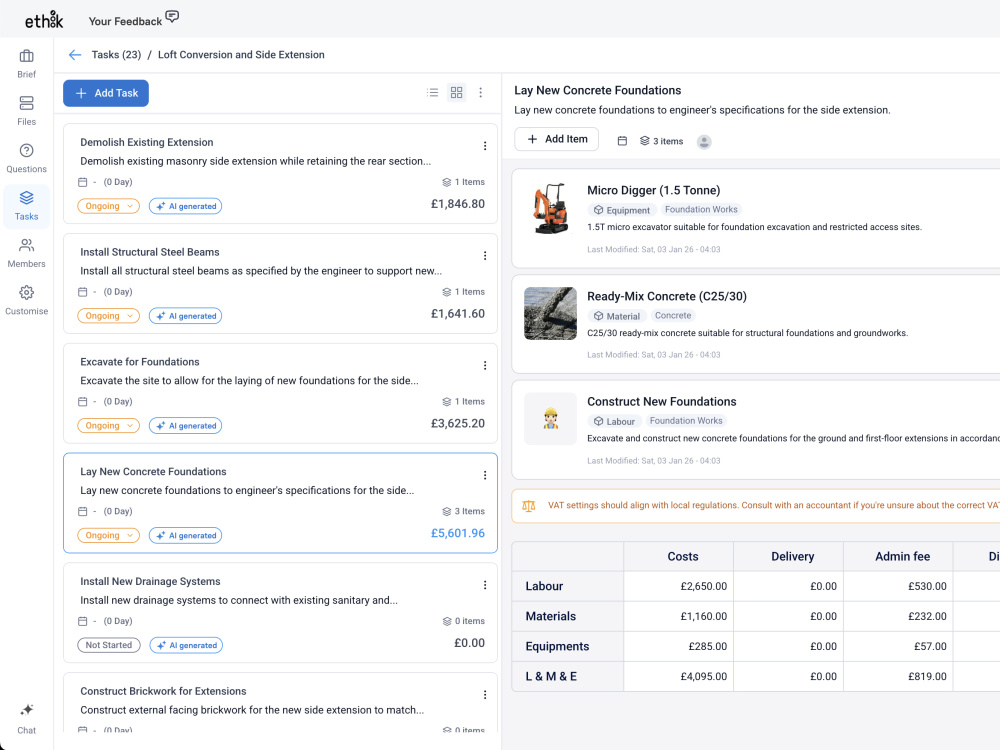Click the Labour tag on Construct New Foundations
Viewport: 1000px width, 750px height.
614,421
